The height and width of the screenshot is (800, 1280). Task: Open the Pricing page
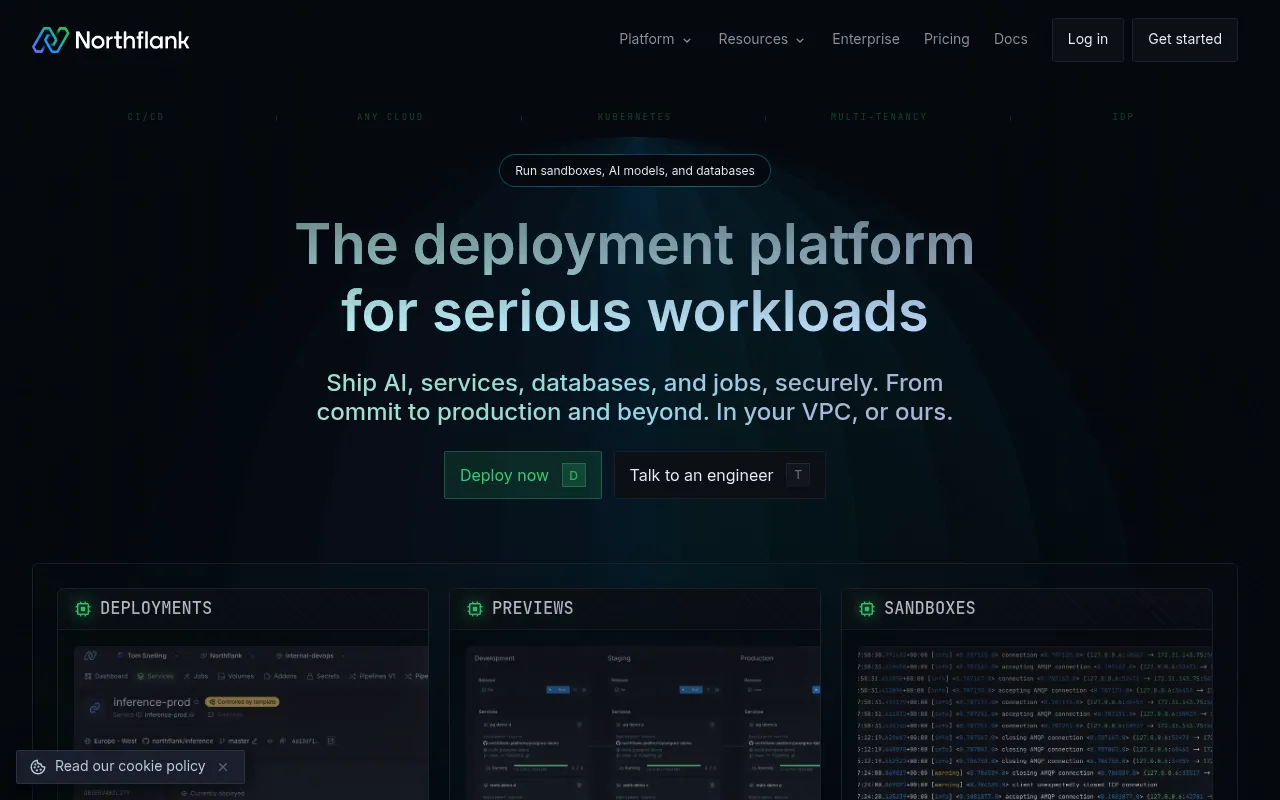947,39
